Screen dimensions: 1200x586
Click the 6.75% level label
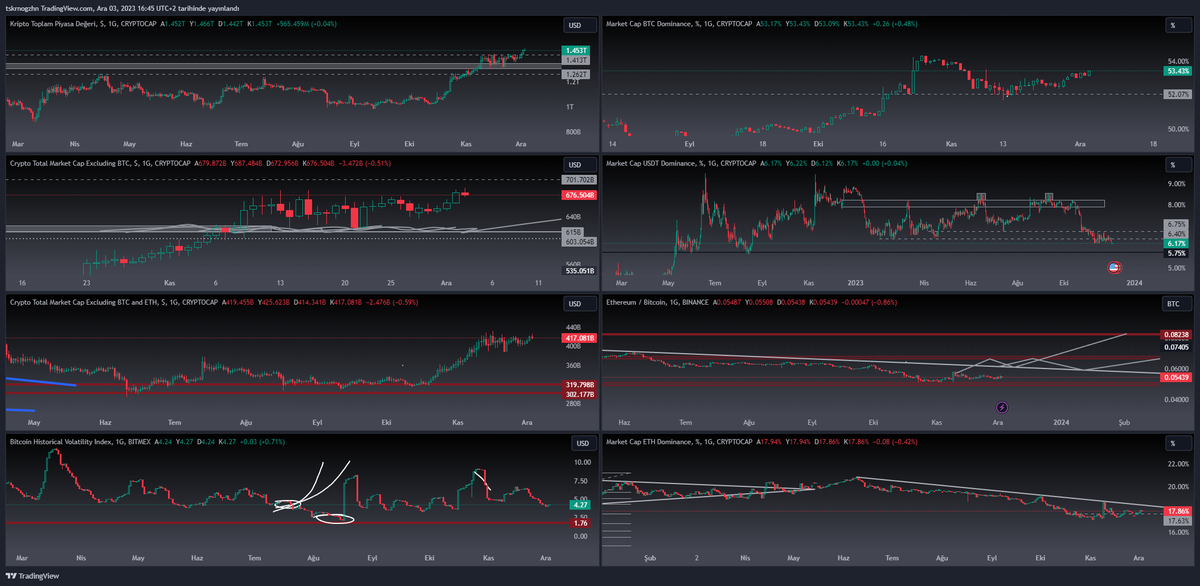1175,224
